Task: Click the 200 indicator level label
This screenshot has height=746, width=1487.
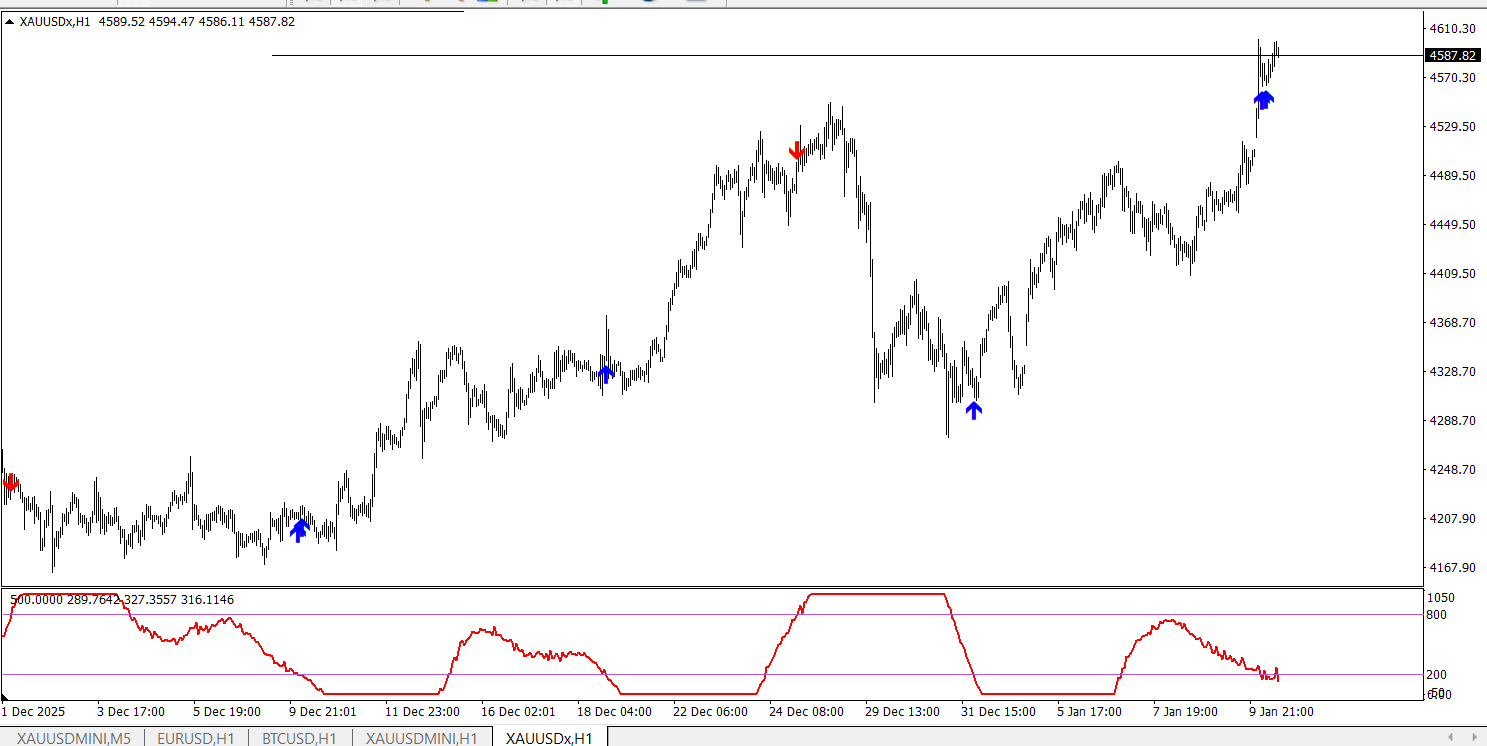Action: (x=1437, y=675)
